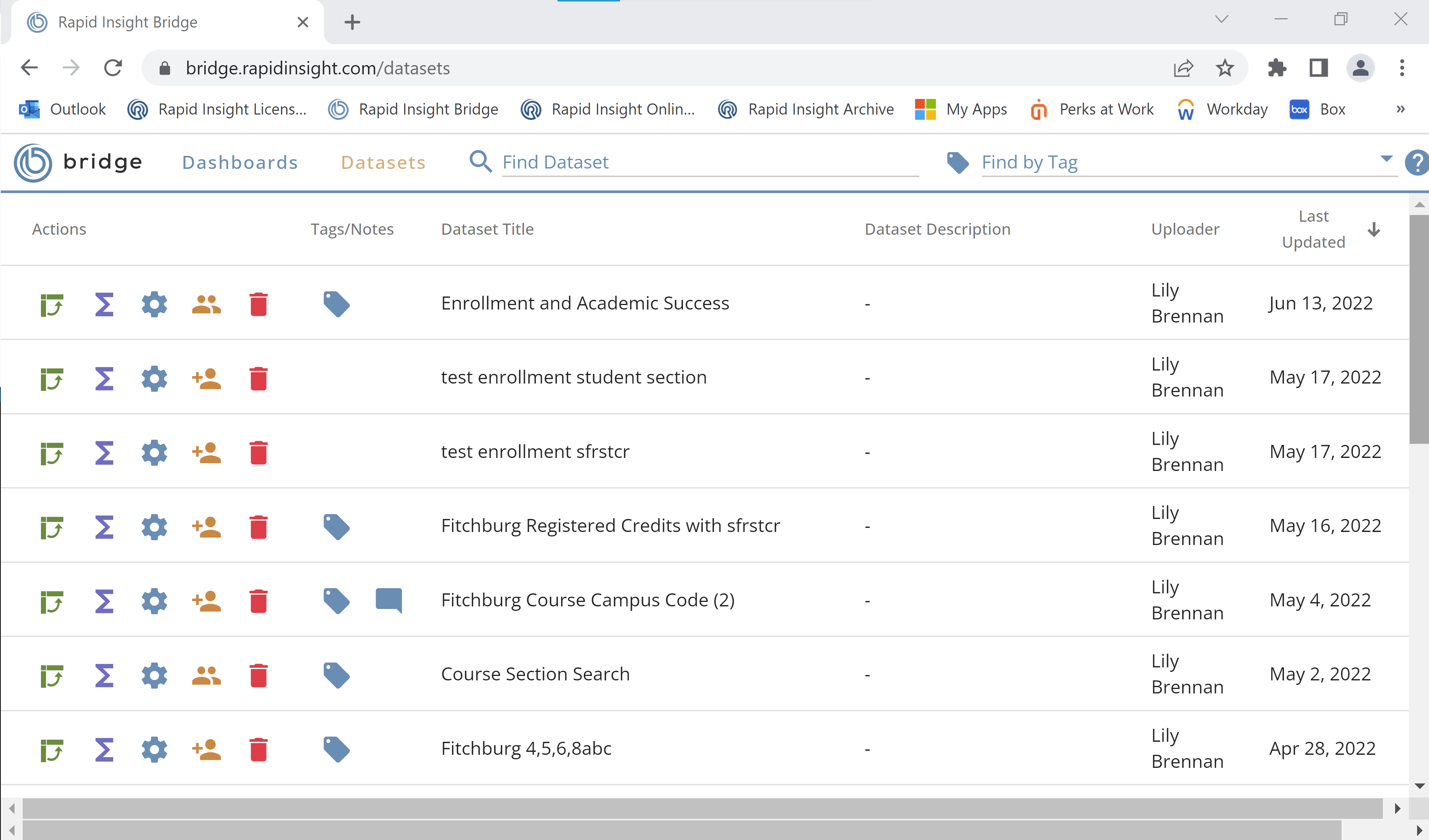Select the Datasets tab
This screenshot has height=840, width=1429.
point(383,162)
